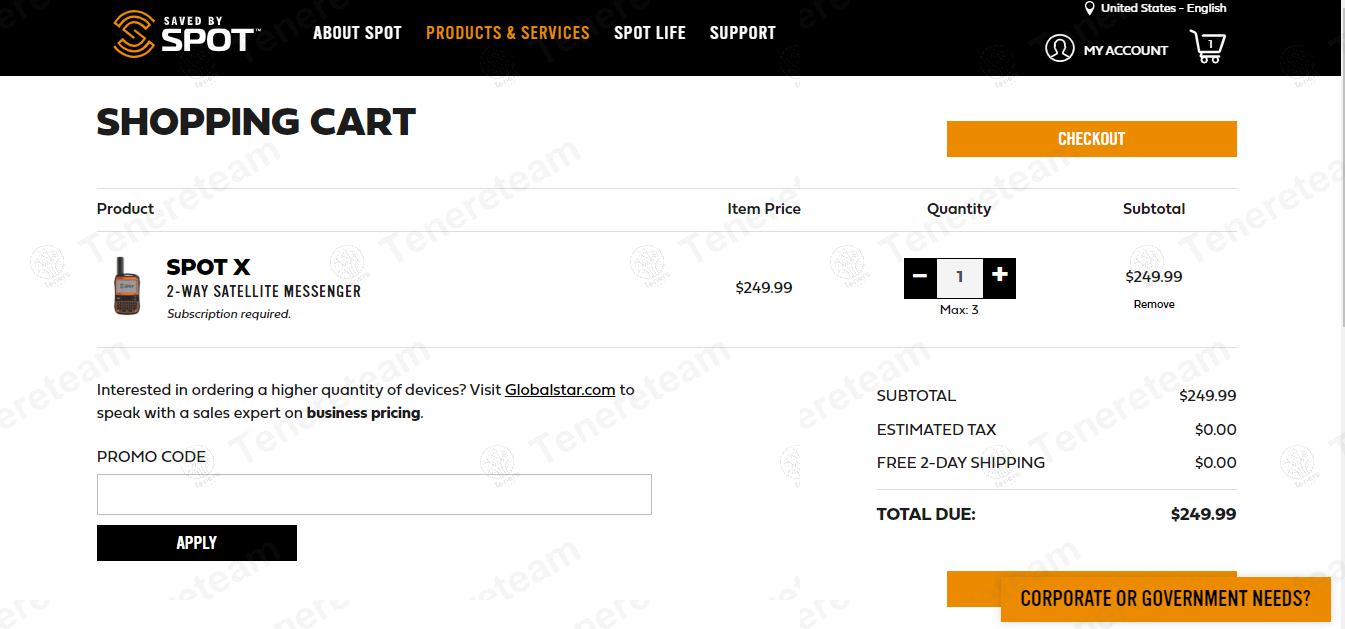Decrease quantity with minus button
1345x629 pixels.
click(x=920, y=277)
